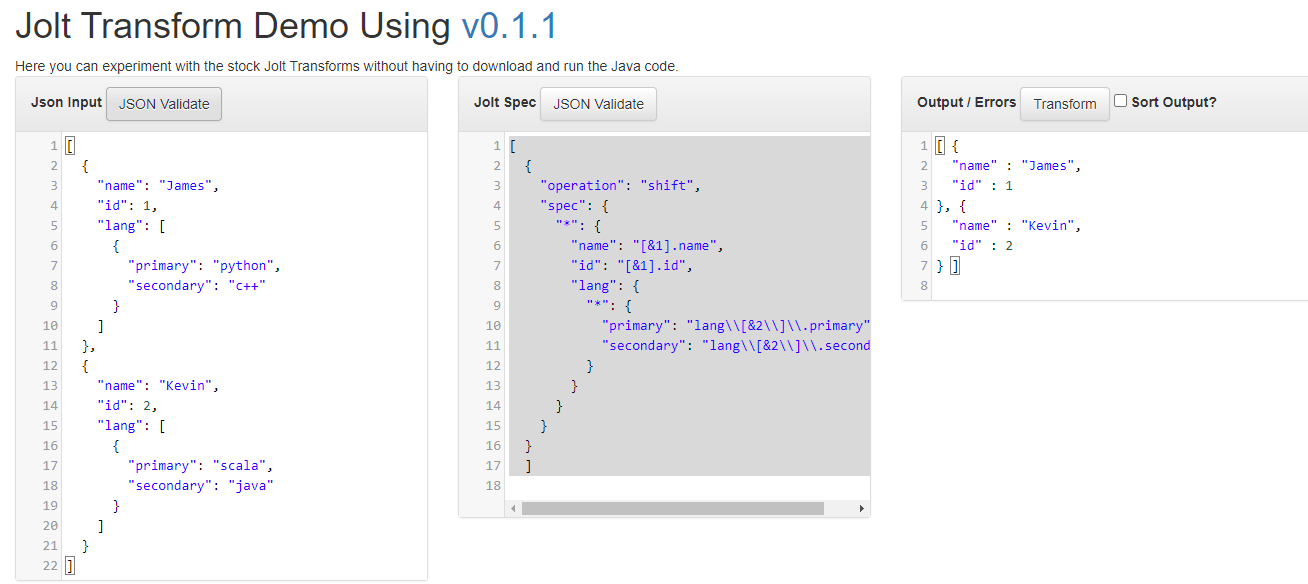Click line number 22 in Json Input gutter

tap(49, 566)
